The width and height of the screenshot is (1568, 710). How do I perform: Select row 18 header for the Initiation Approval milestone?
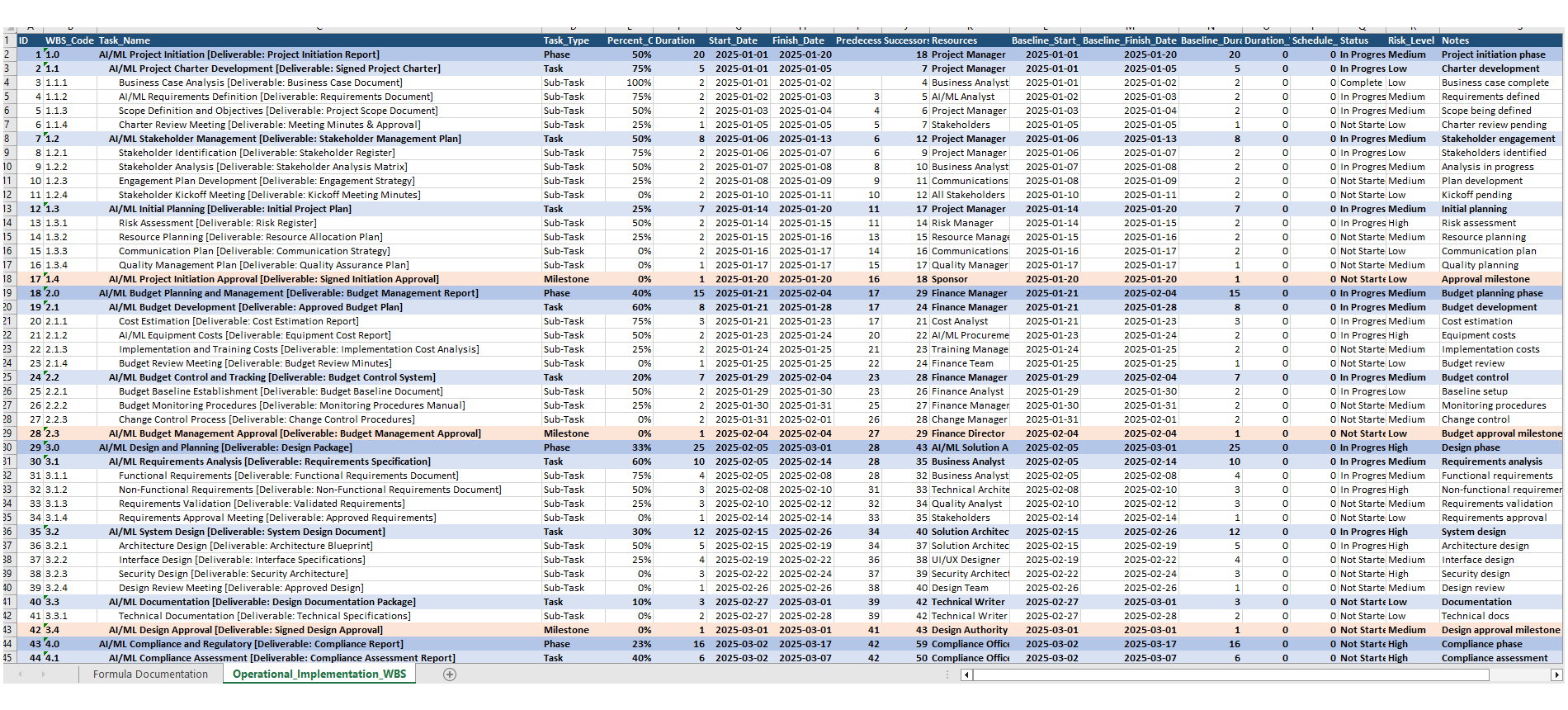coord(7,279)
